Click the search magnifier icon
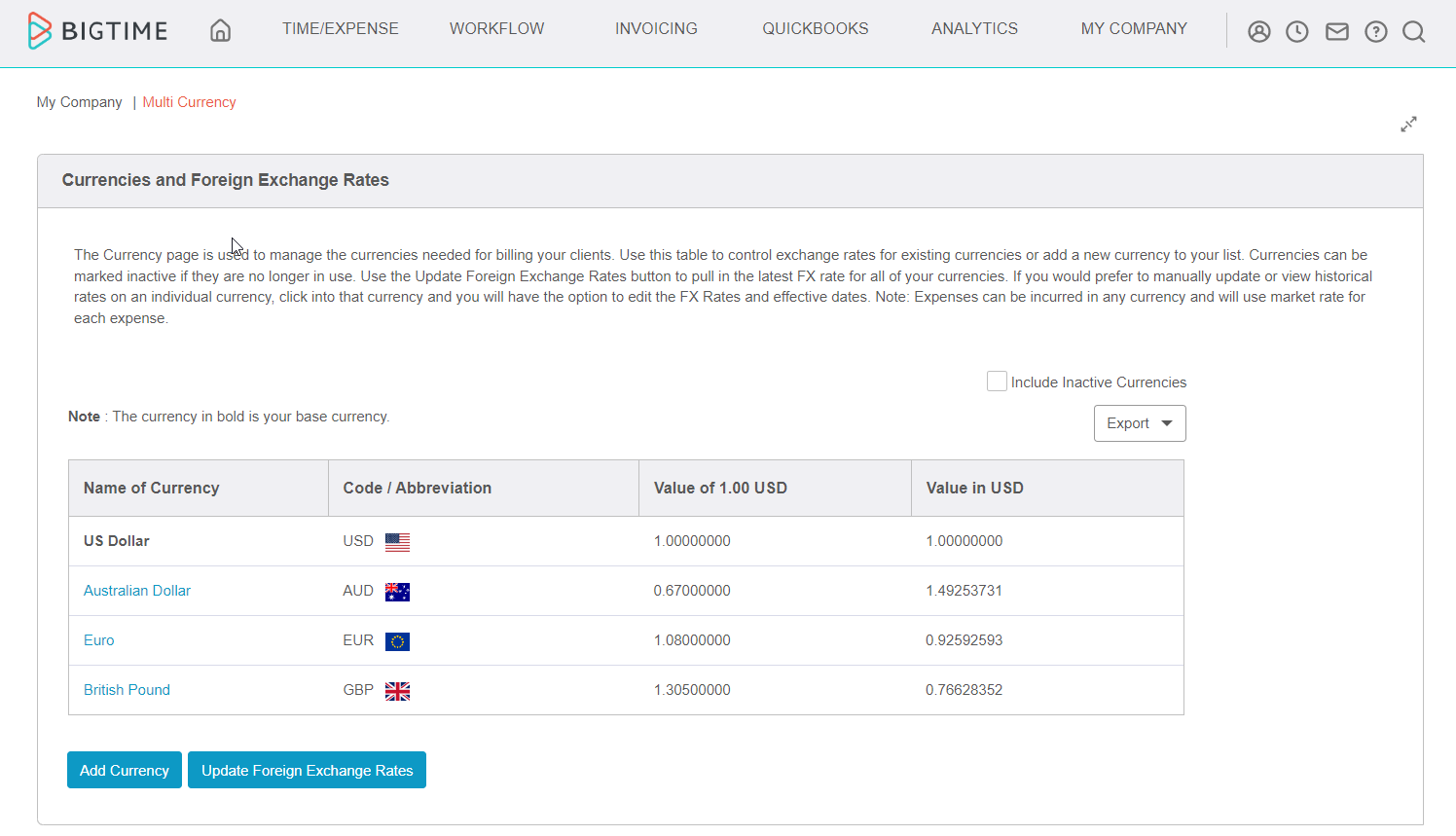The image size is (1456, 836). (1414, 32)
